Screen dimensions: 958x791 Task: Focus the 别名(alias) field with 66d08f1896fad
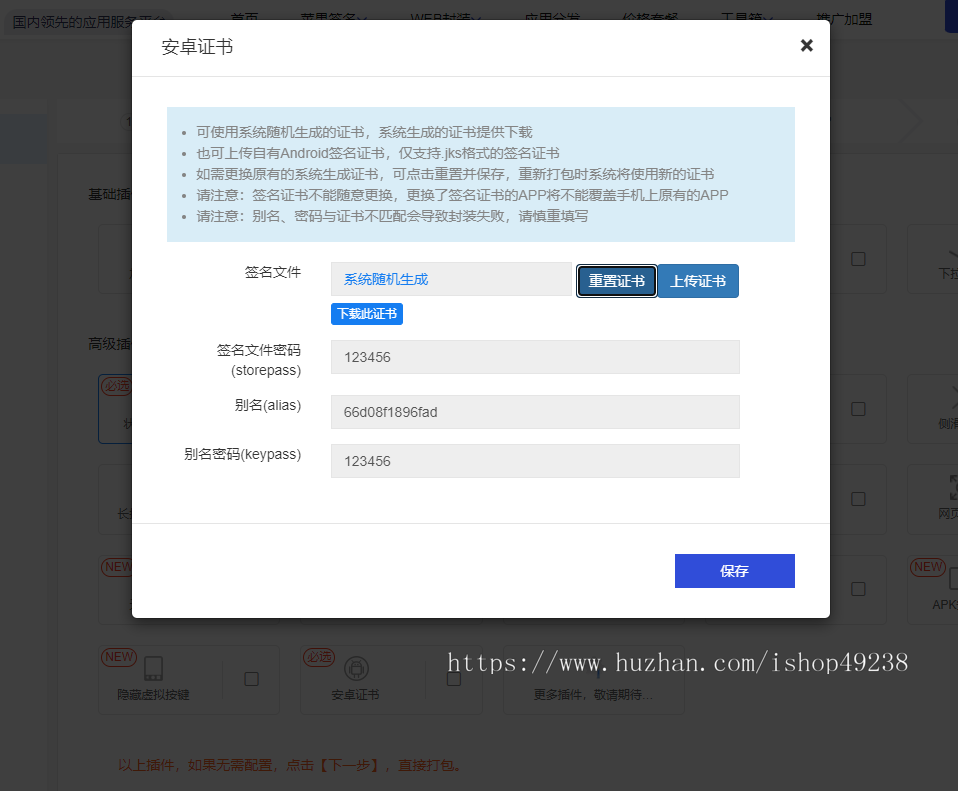point(535,412)
